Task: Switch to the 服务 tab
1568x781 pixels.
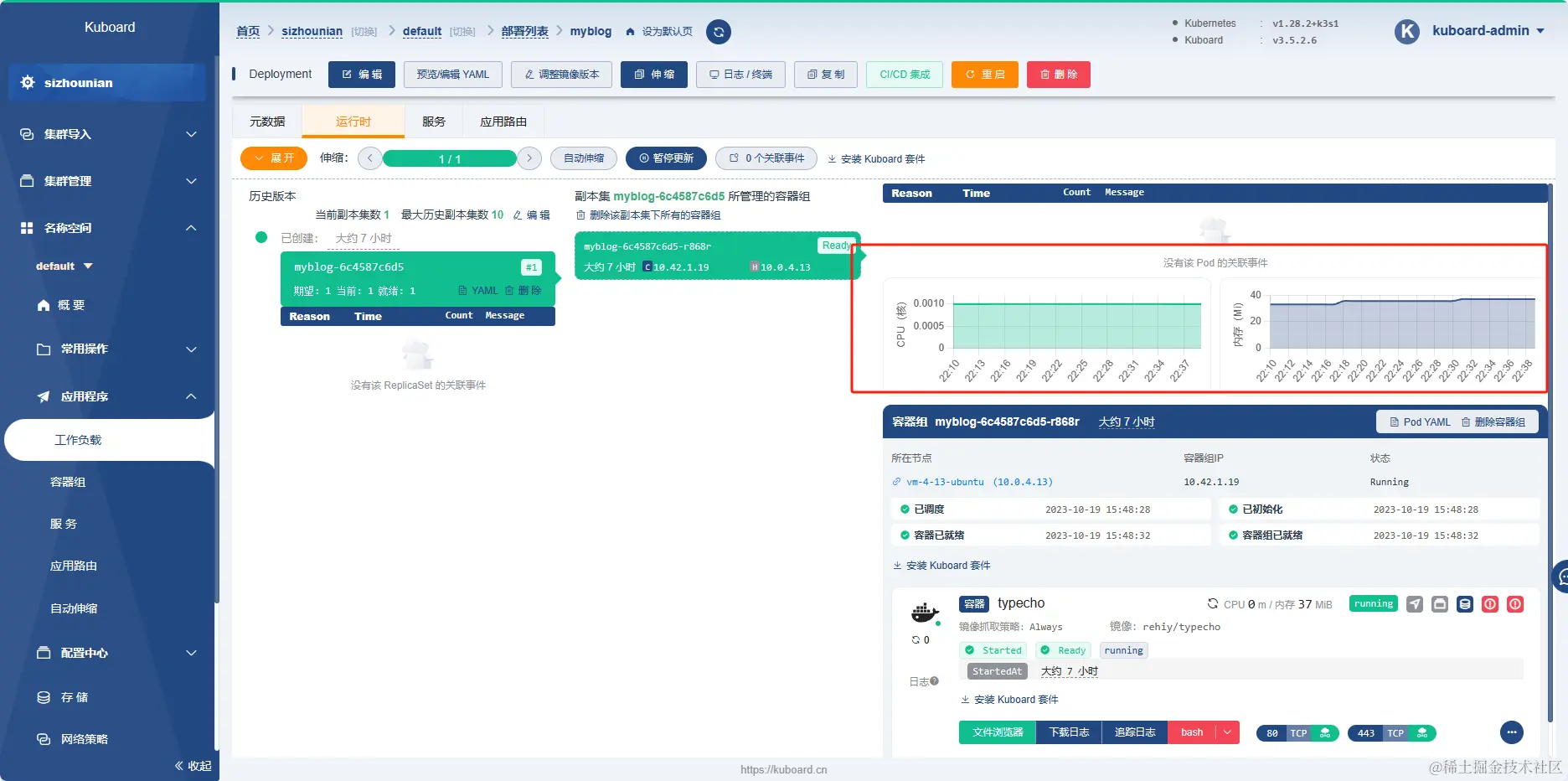Action: (434, 122)
